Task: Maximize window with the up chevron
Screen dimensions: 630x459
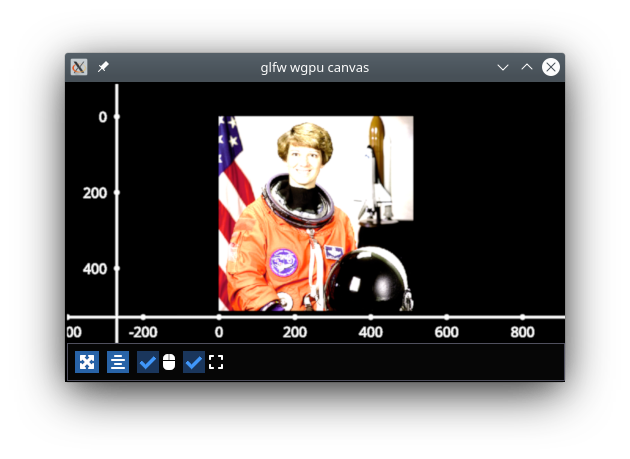Action: [x=527, y=67]
